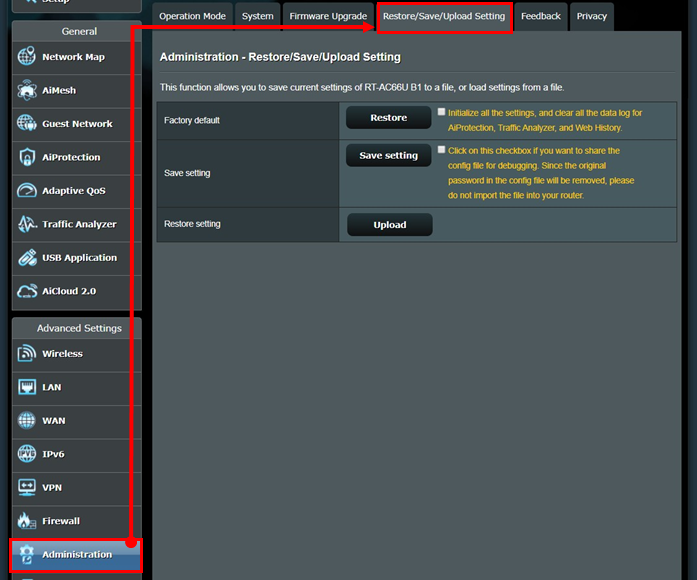
Task: Select LAN menu label
Action: (52, 388)
